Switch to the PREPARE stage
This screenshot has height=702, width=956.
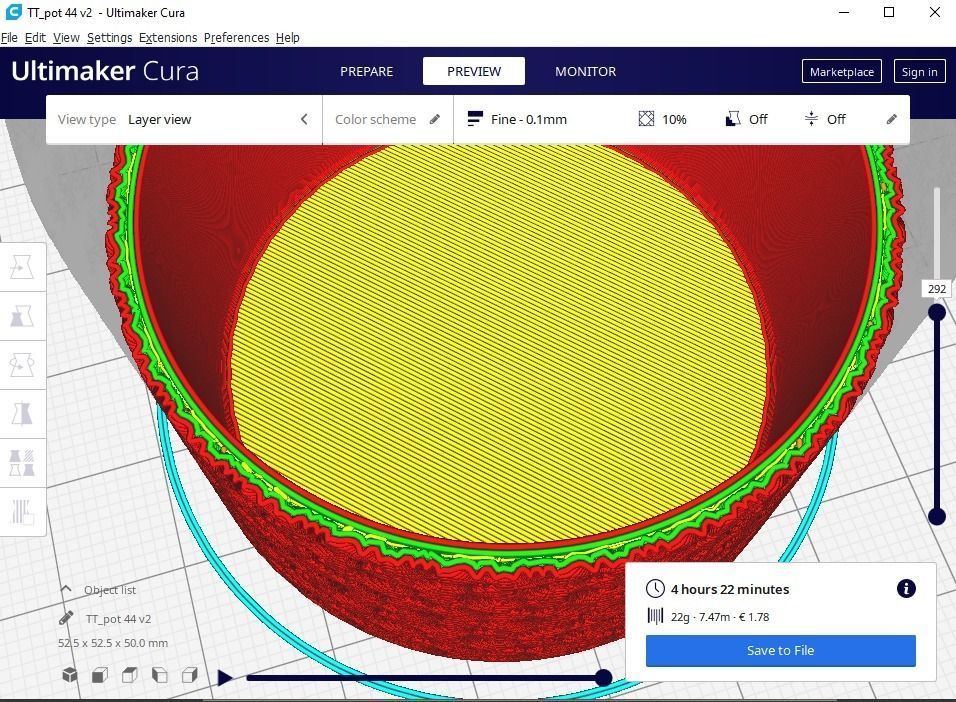366,71
